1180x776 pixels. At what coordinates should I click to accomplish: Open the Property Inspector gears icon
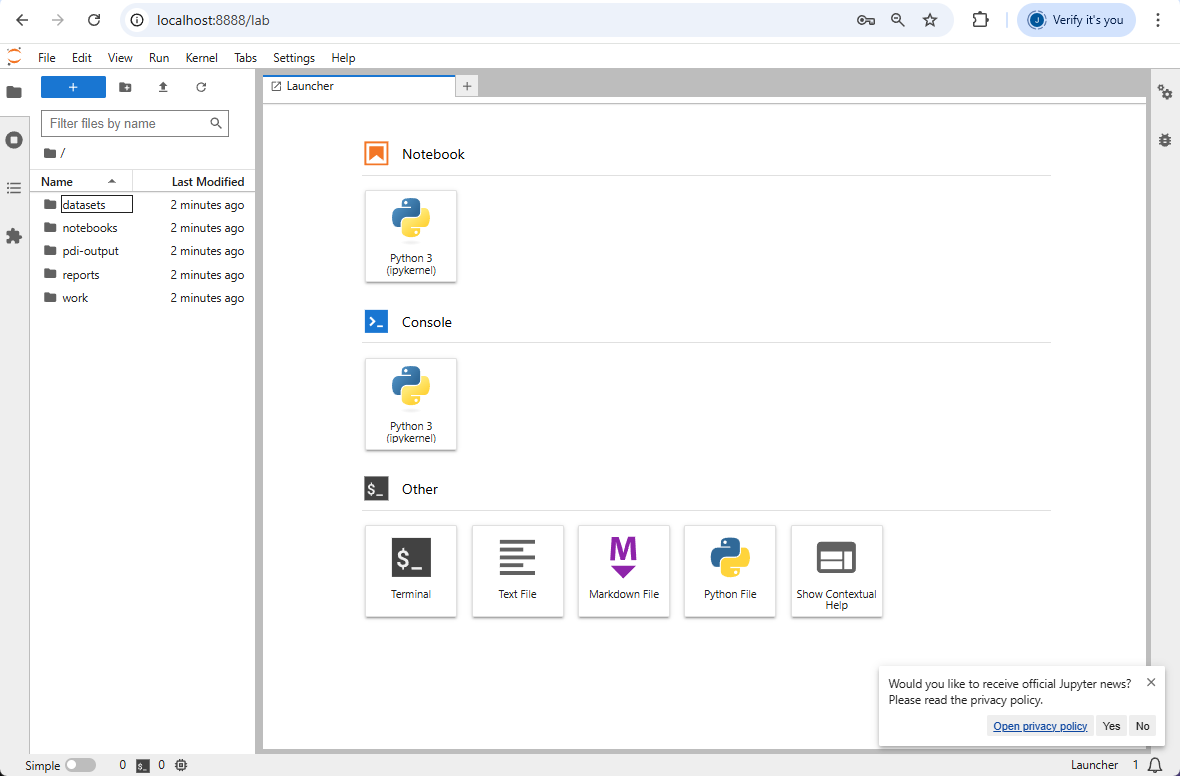1165,92
